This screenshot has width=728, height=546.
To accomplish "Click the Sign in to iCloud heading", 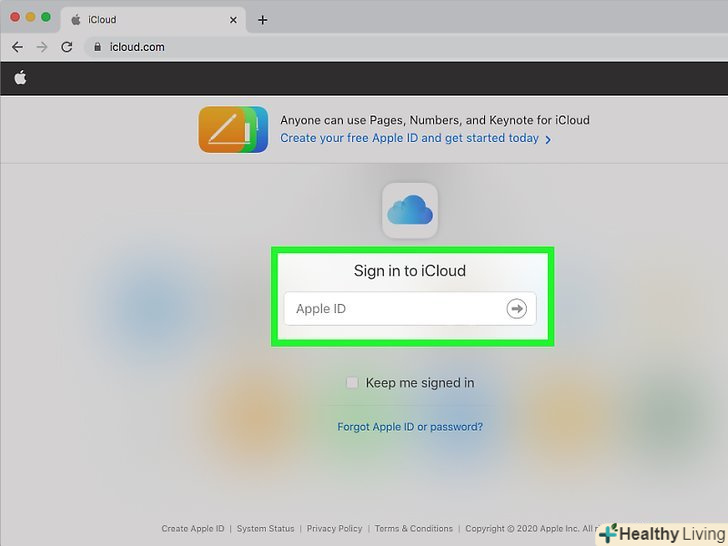I will tap(410, 271).
